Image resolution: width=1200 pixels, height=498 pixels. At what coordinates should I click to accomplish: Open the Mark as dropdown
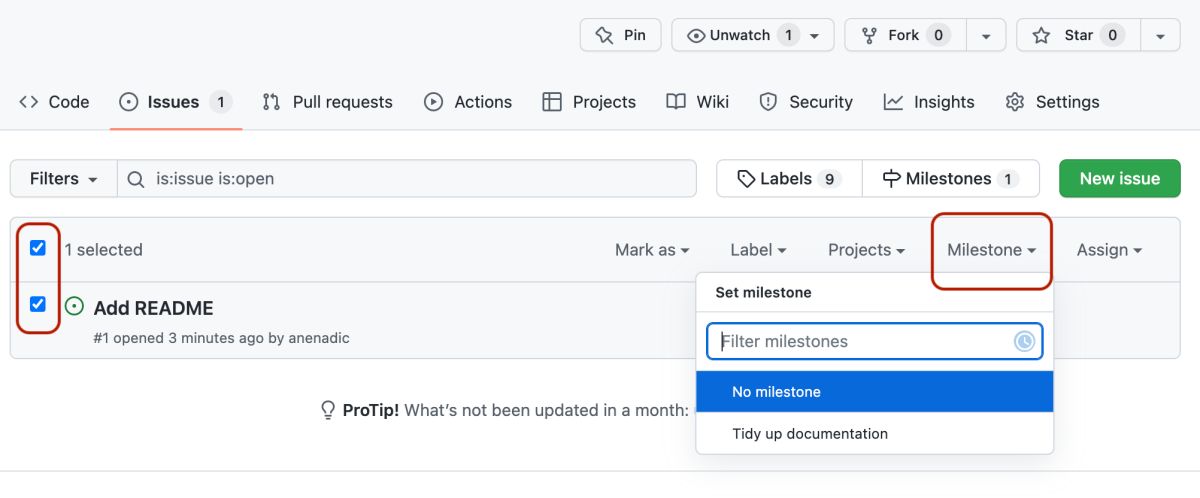652,250
